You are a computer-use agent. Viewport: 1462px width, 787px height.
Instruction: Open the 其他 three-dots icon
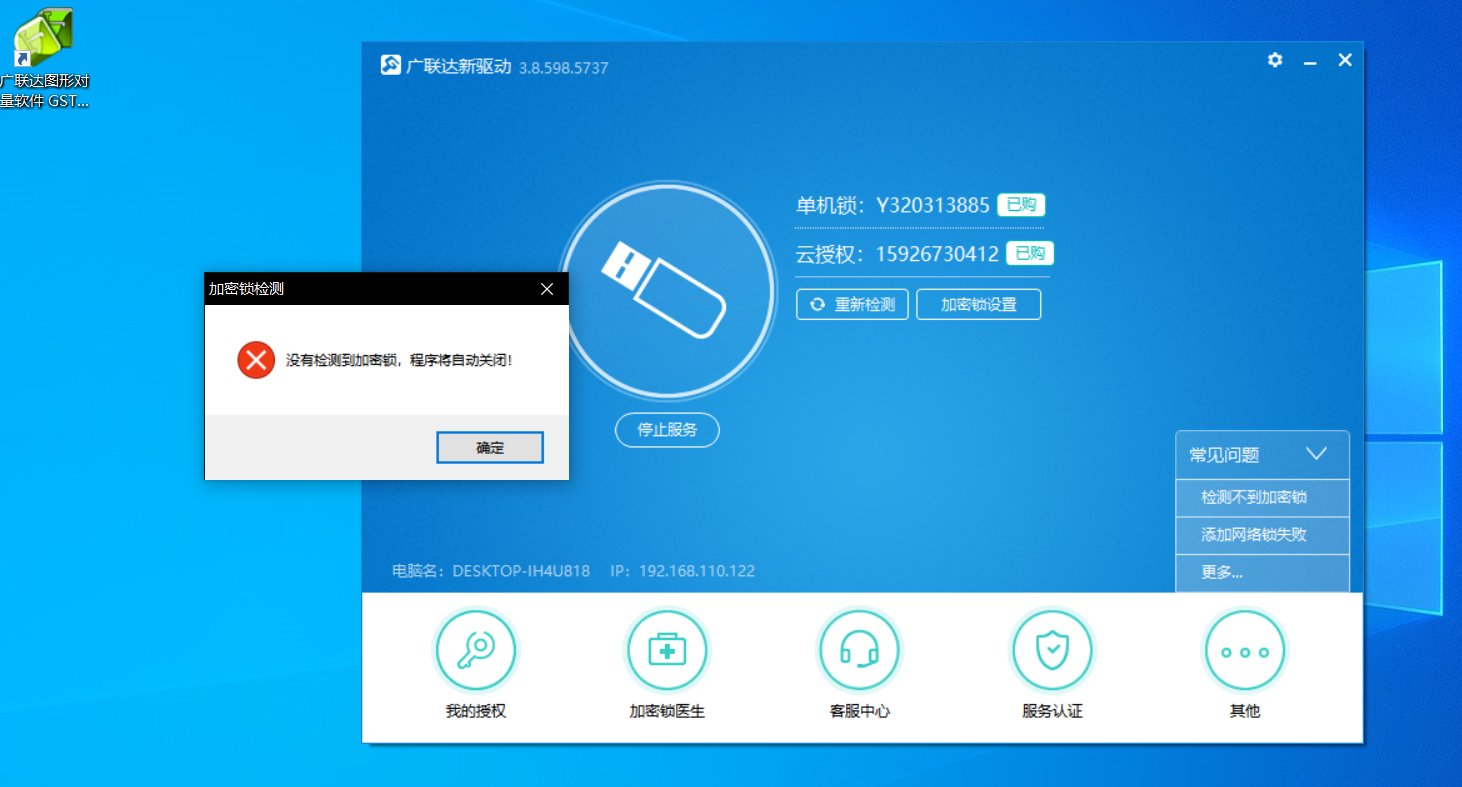pyautogui.click(x=1245, y=651)
